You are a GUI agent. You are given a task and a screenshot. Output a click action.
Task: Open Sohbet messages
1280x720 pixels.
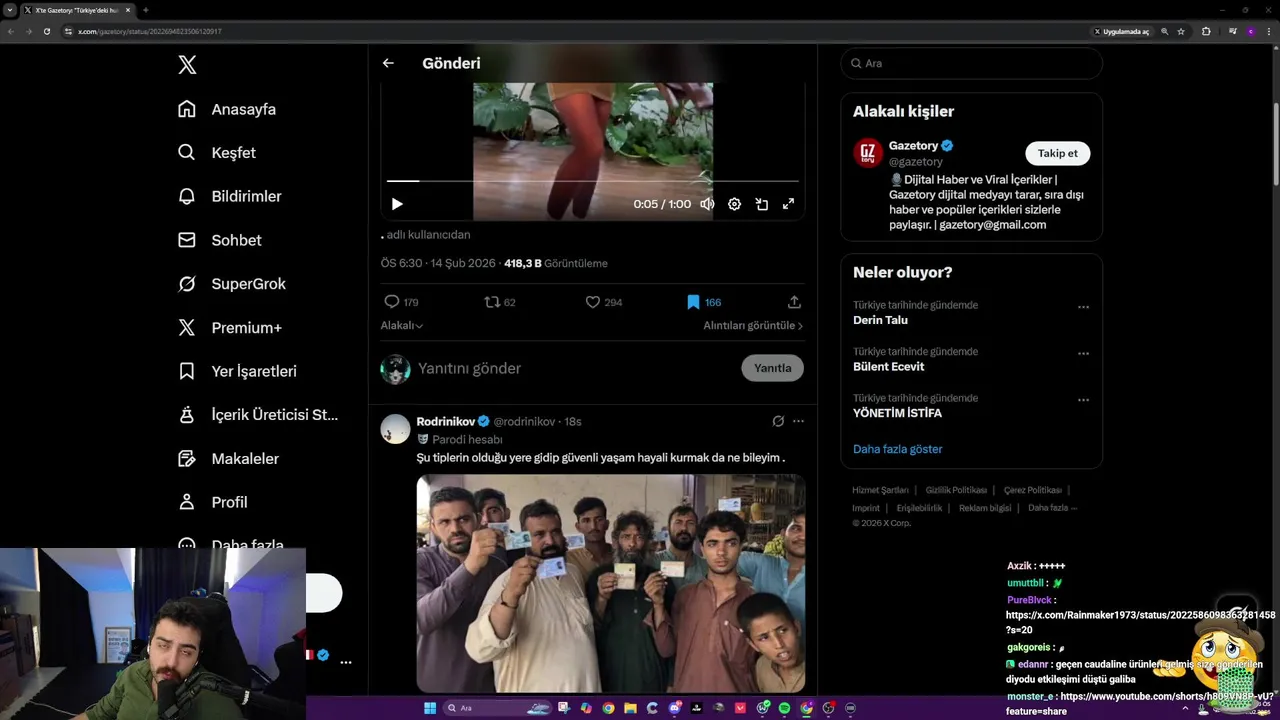(x=219, y=240)
